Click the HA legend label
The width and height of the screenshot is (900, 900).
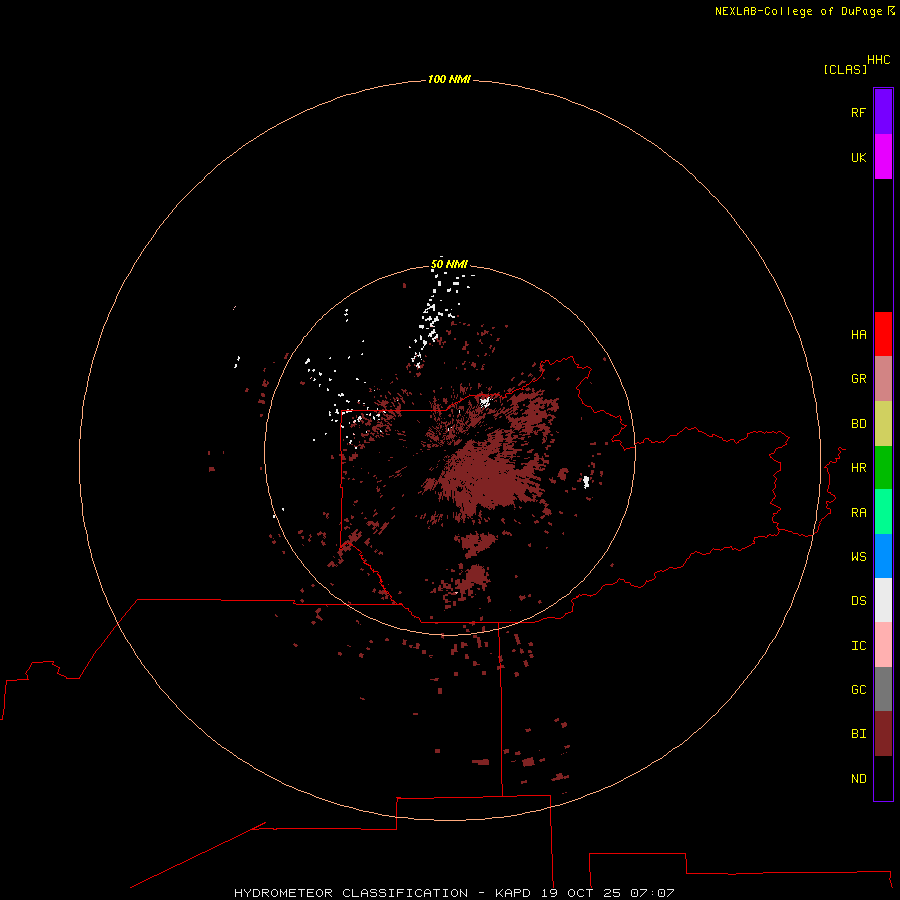(858, 335)
